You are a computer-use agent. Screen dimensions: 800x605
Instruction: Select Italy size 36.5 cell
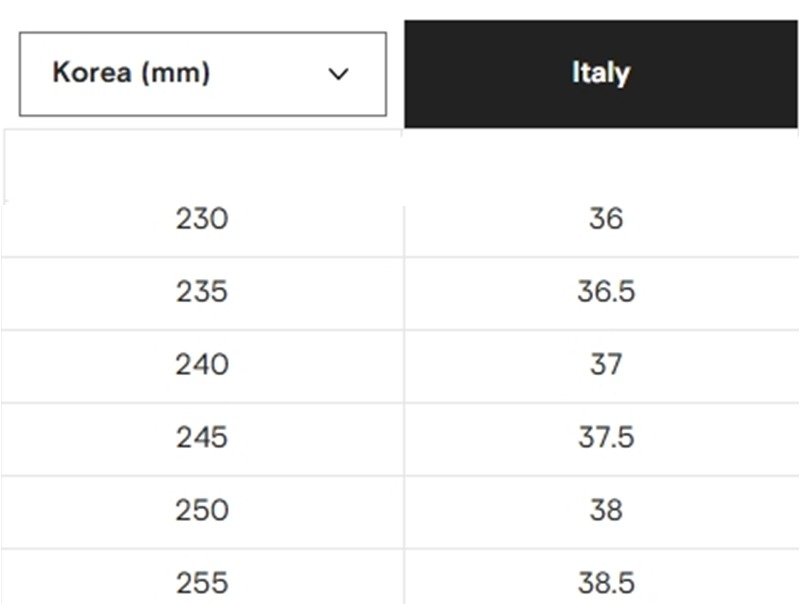pyautogui.click(x=606, y=292)
